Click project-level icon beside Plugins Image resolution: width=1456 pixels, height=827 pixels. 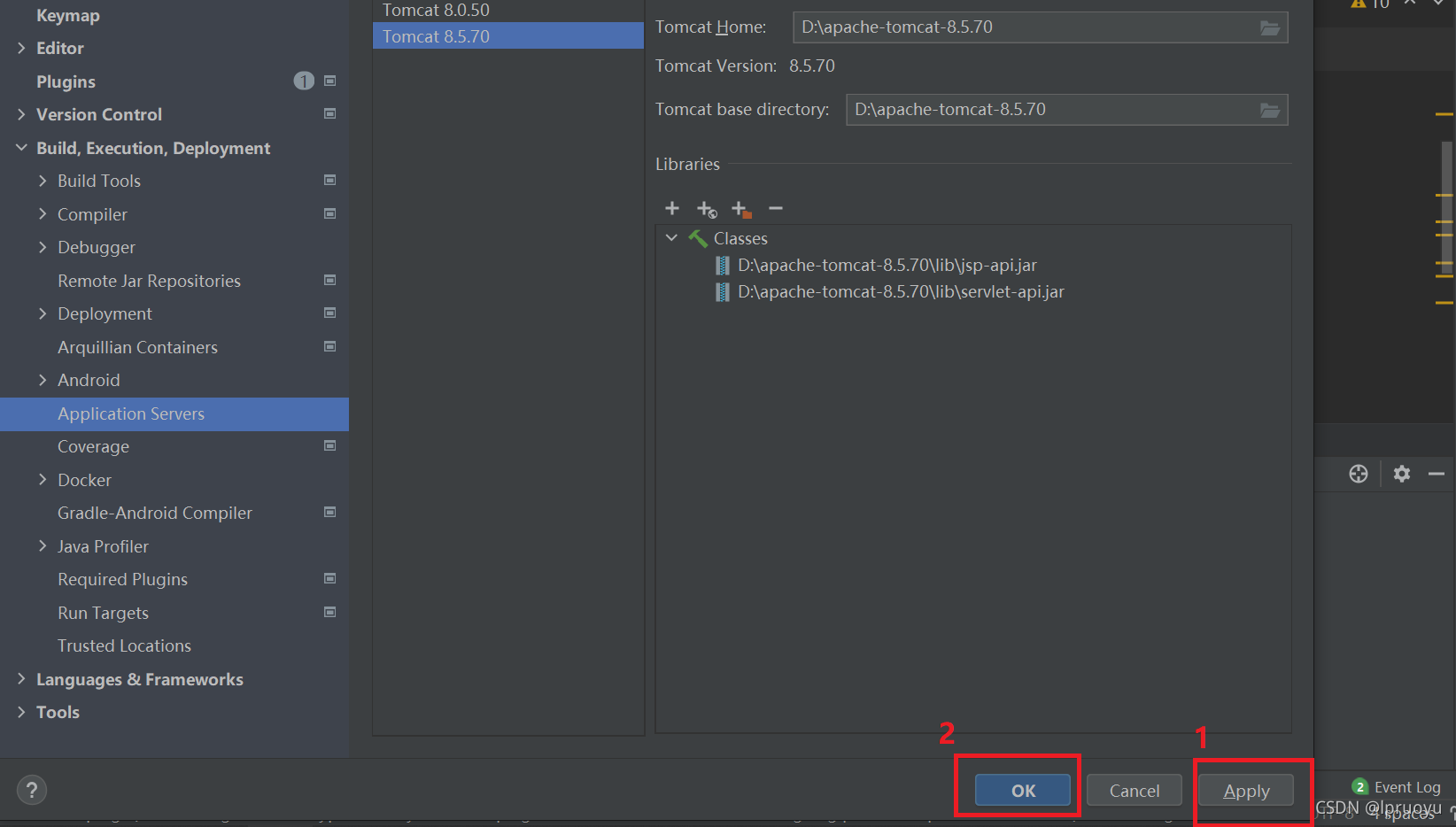point(330,81)
